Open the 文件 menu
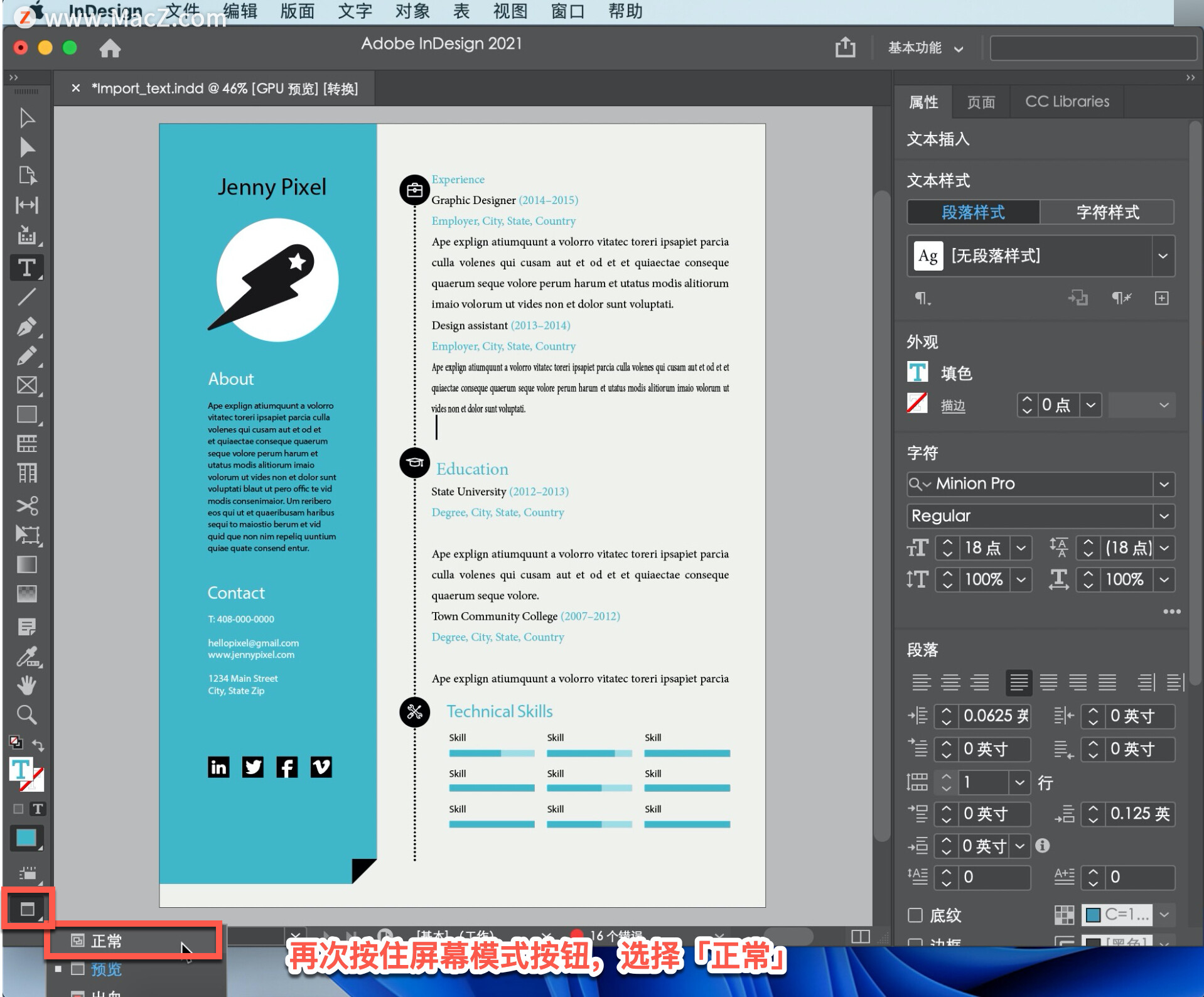The height and width of the screenshot is (997, 1204). click(181, 11)
